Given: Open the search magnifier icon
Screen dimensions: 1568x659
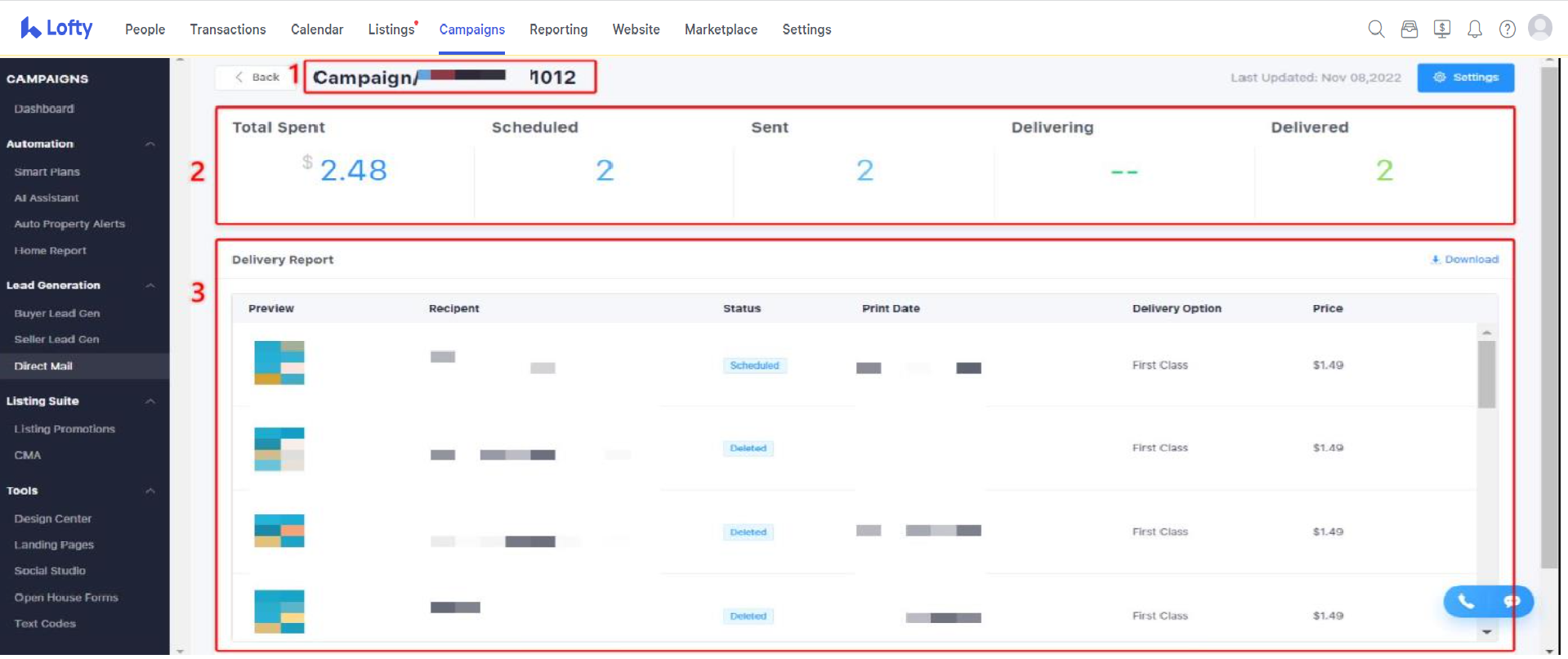Looking at the screenshot, I should (x=1376, y=29).
